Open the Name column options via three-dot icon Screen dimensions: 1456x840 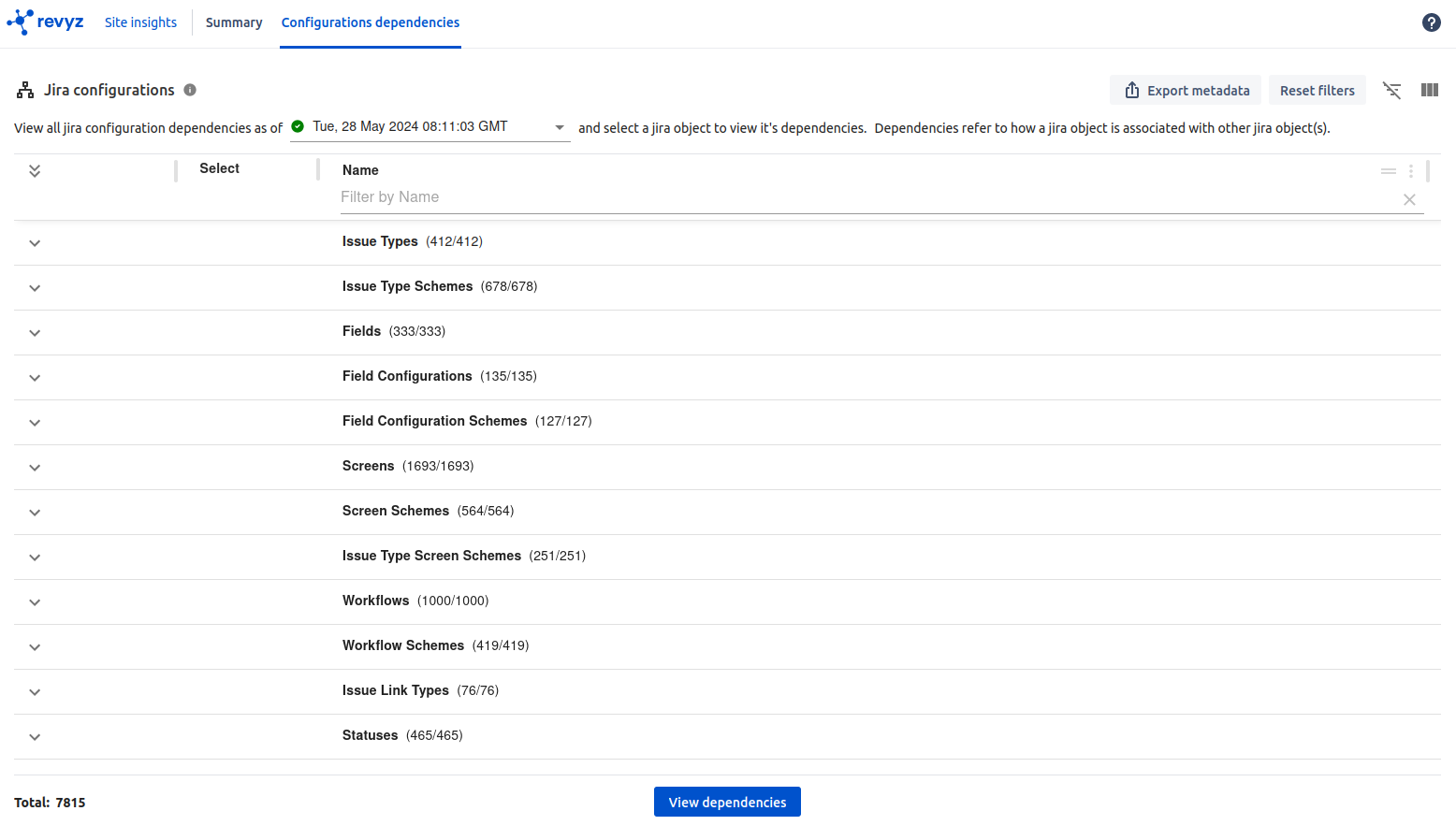coord(1411,171)
